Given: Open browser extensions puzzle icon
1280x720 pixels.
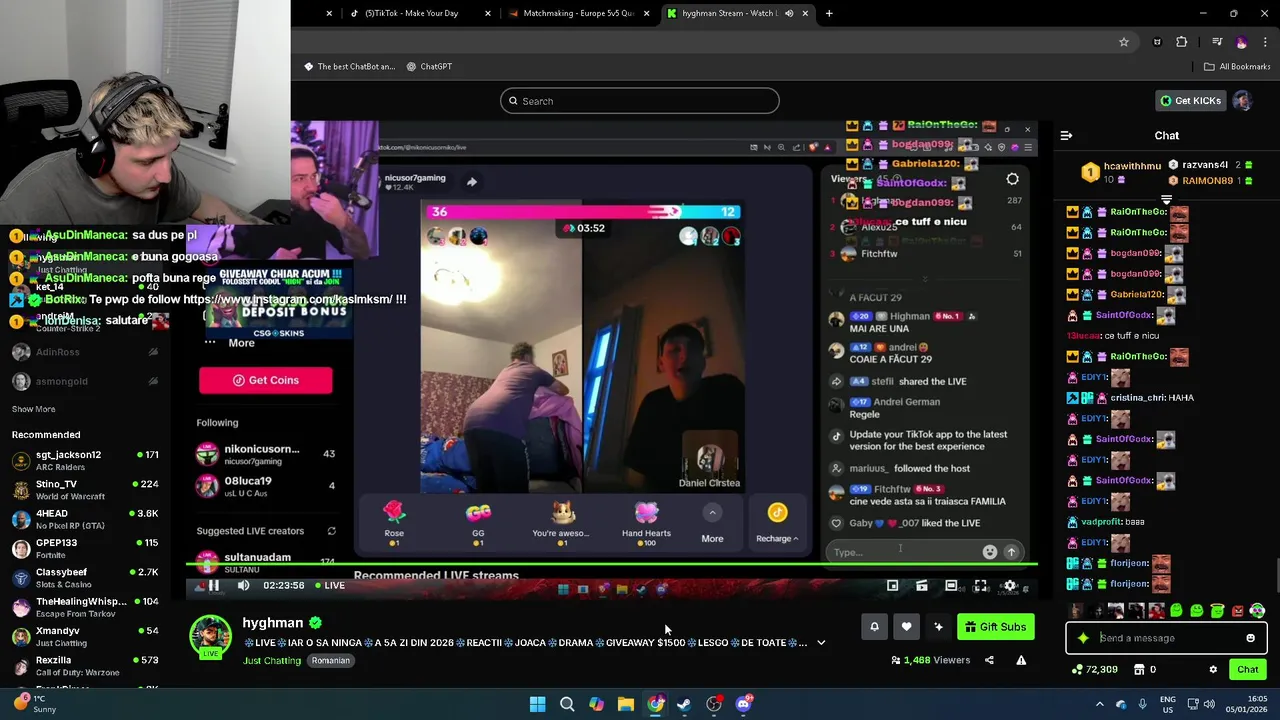Looking at the screenshot, I should click(x=1182, y=42).
